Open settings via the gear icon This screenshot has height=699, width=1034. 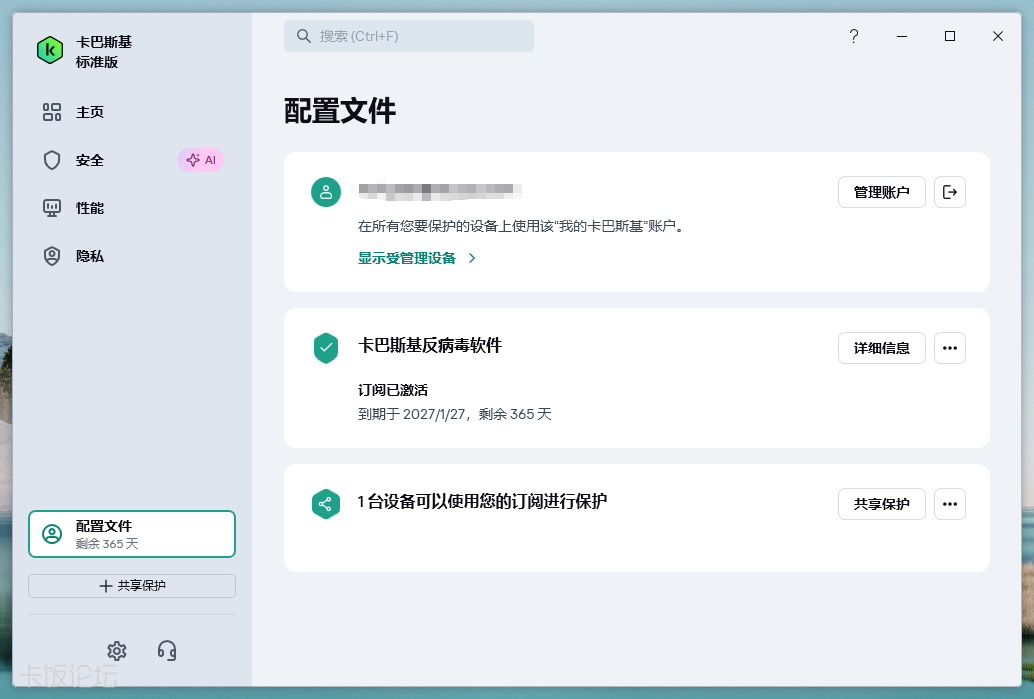[117, 651]
